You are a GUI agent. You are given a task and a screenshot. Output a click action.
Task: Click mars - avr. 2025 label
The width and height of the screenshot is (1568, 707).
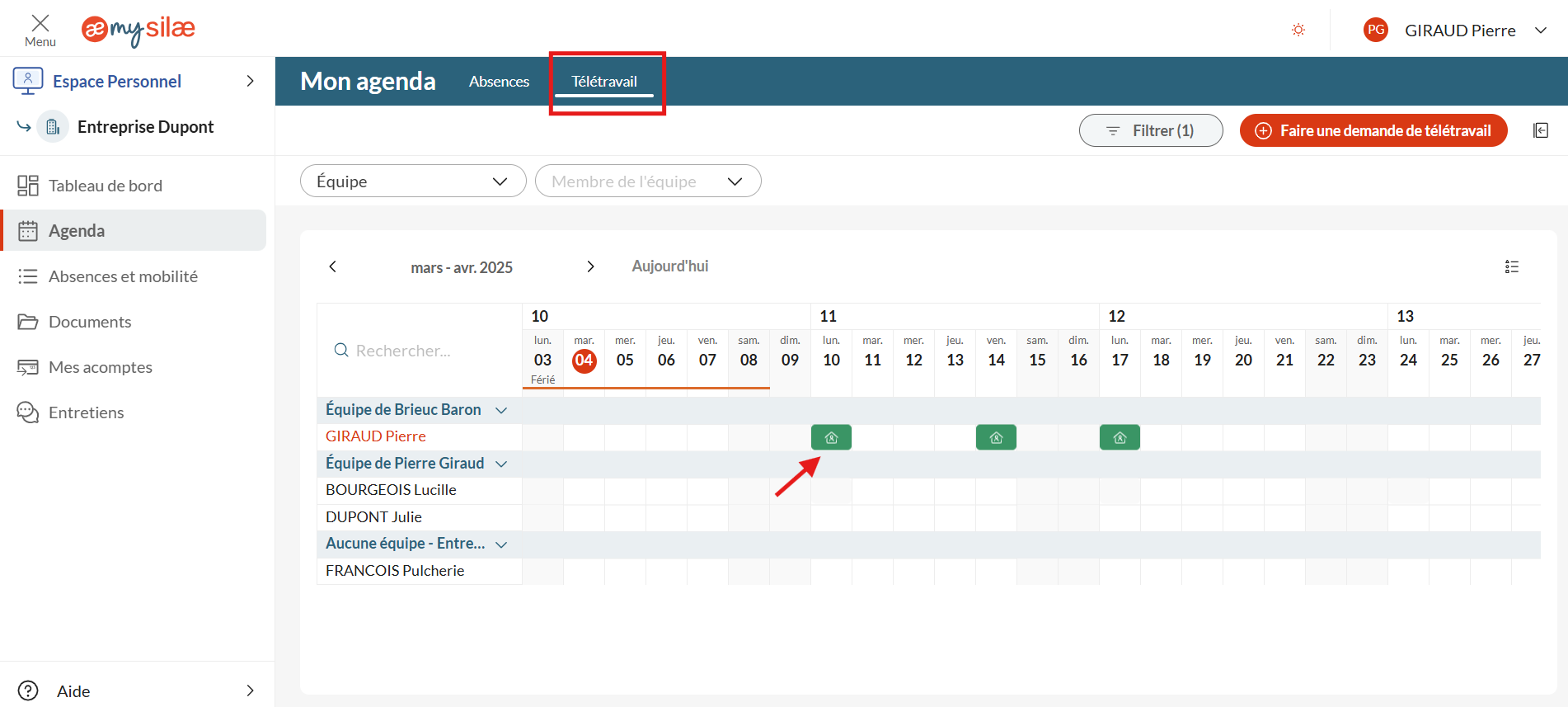(462, 267)
